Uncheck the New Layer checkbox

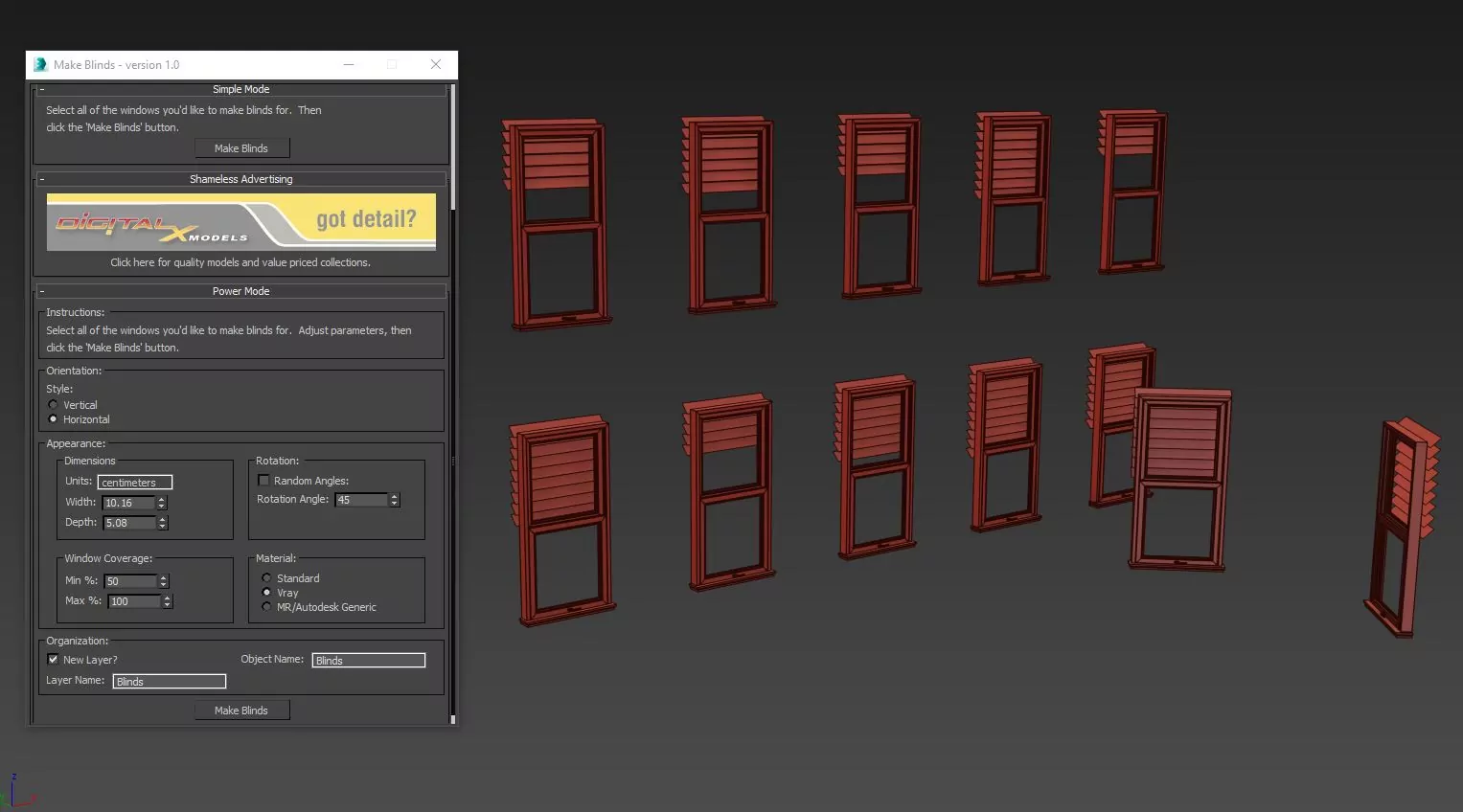point(54,660)
